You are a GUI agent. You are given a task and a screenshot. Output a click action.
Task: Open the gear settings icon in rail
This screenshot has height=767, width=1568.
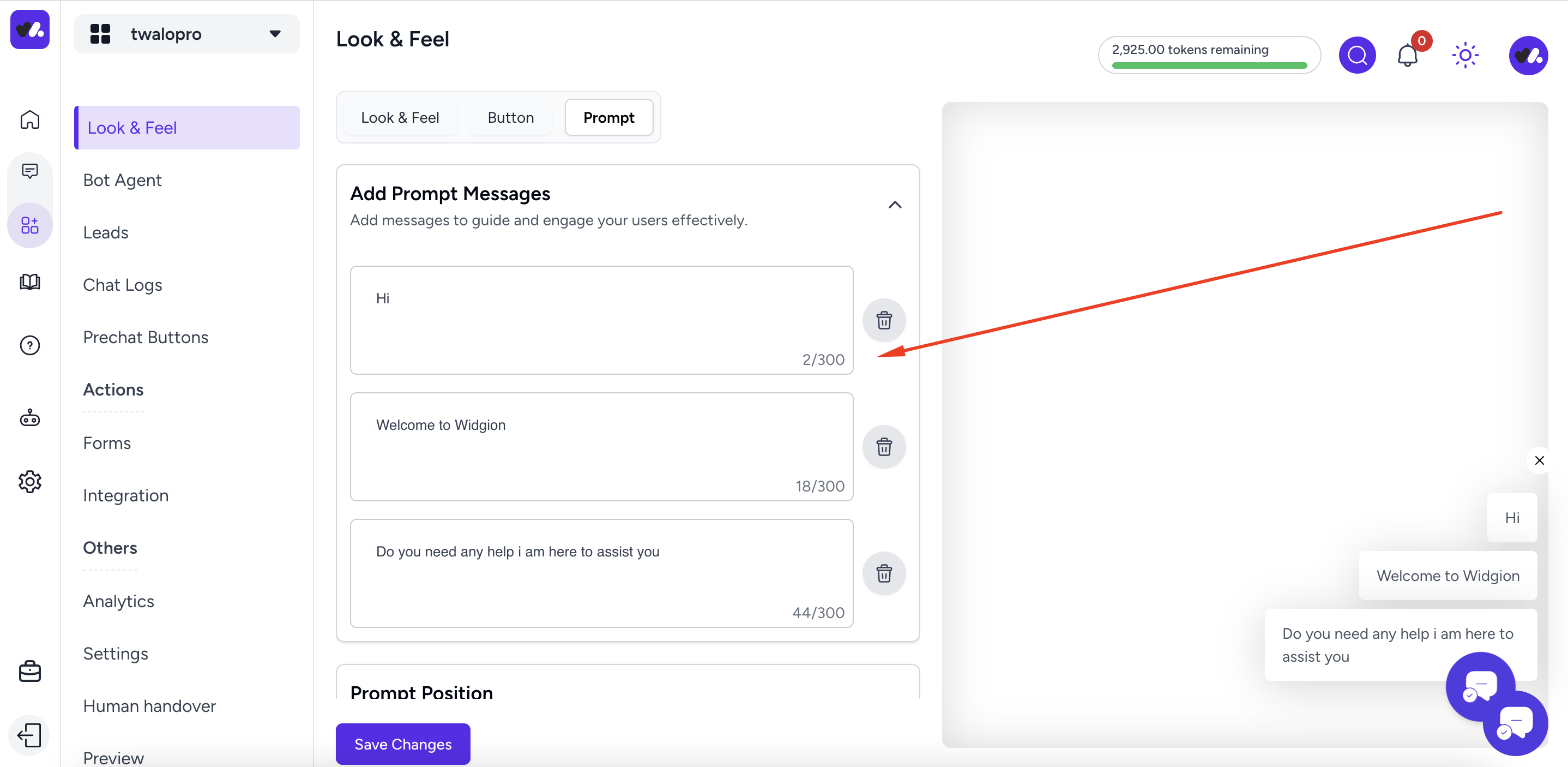coord(29,482)
